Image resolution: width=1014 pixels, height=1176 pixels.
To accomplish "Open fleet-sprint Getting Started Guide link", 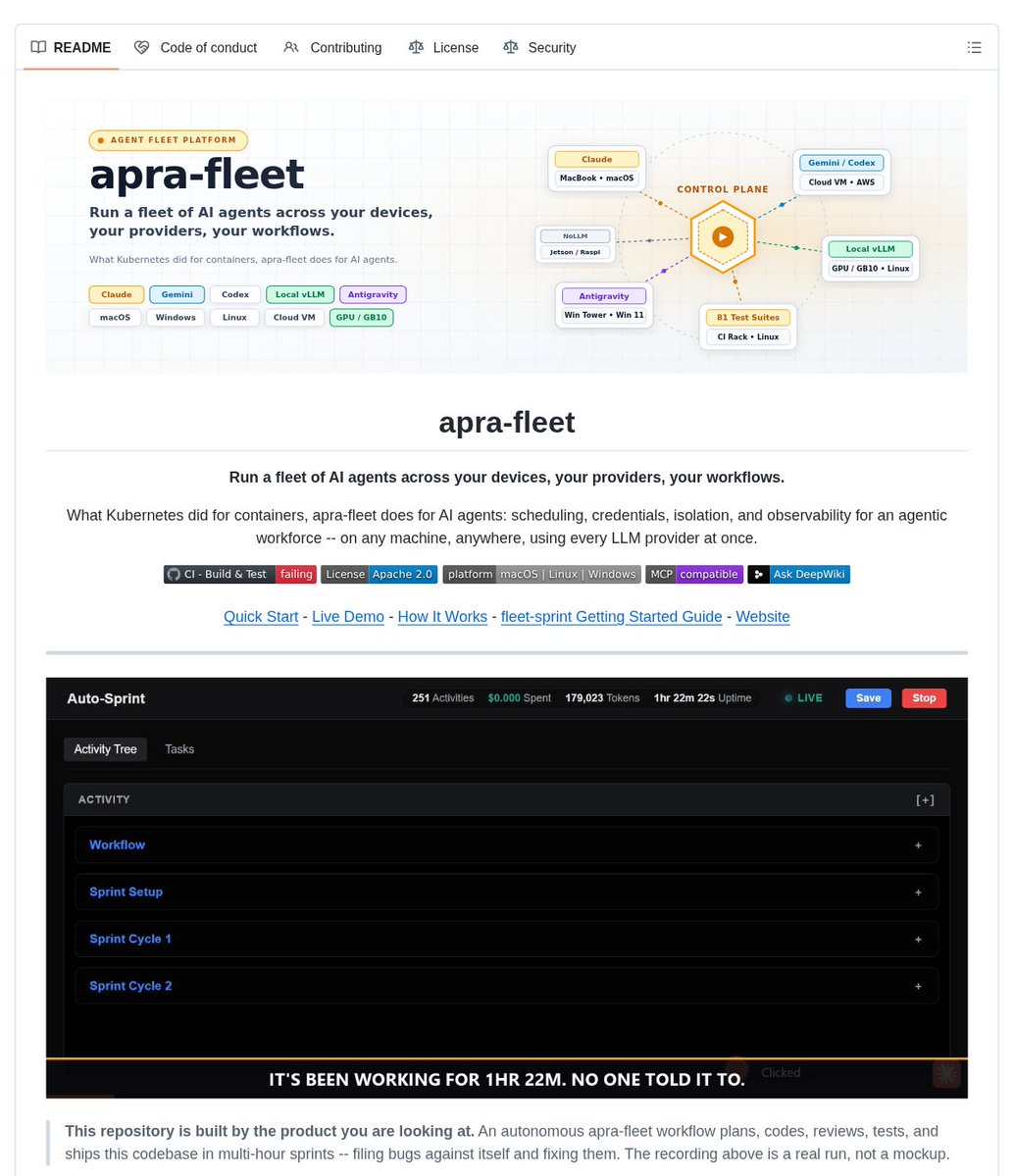I will click(x=611, y=617).
